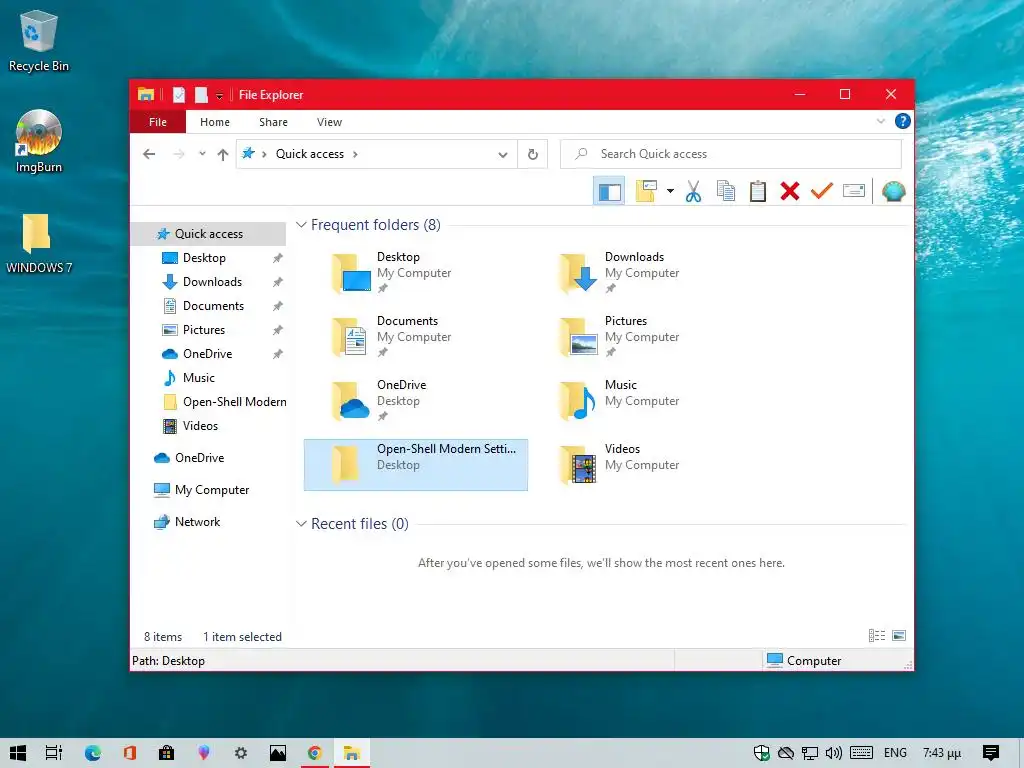Open Settings gear on the taskbar
This screenshot has height=768, width=1024.
240,753
